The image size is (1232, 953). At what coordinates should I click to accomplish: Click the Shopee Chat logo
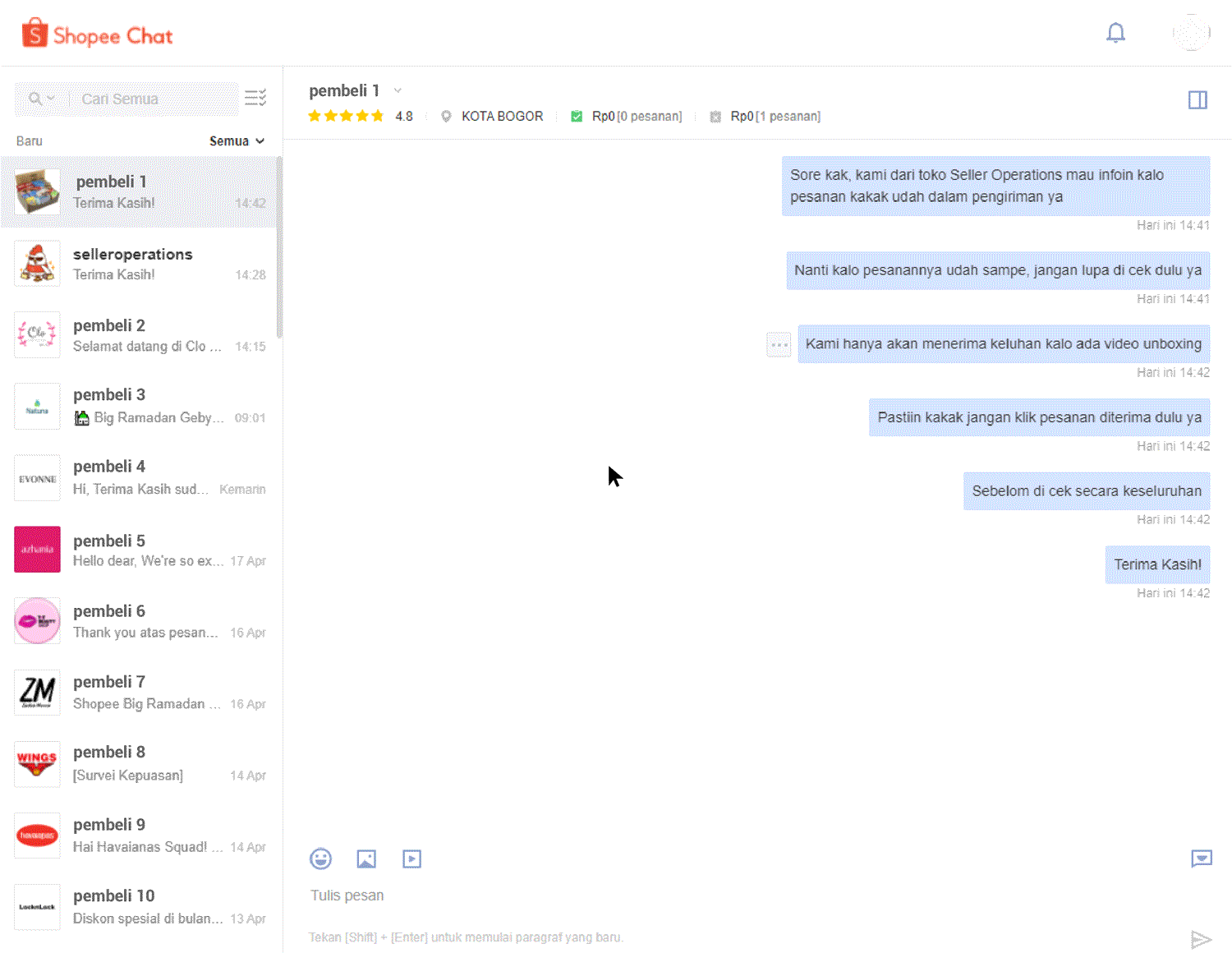(x=96, y=33)
